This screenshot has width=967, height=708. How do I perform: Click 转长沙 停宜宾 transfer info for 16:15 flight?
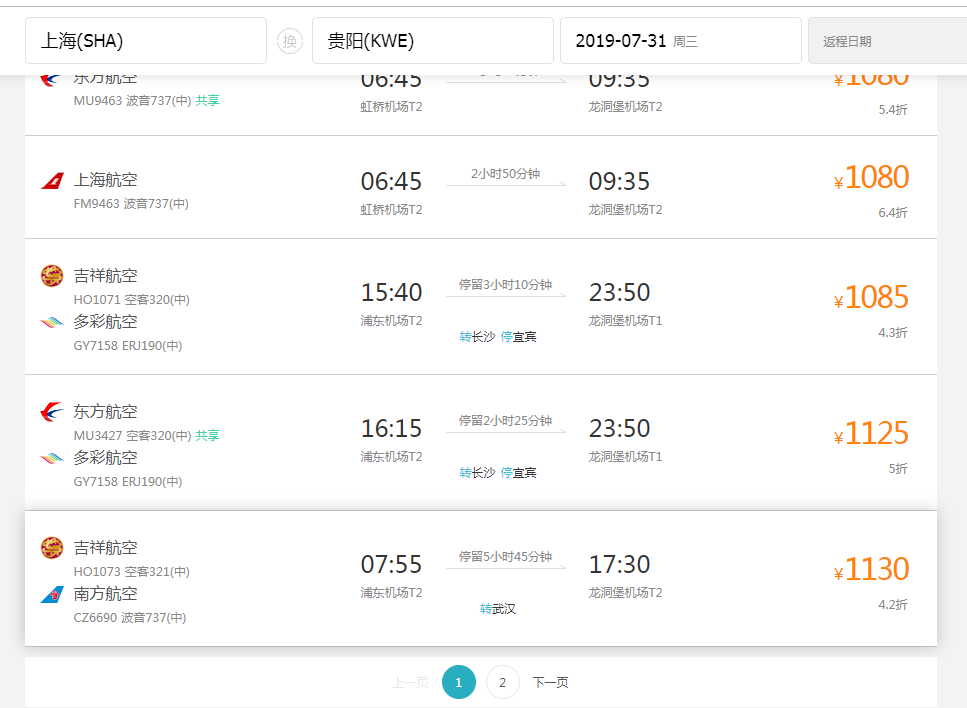tap(498, 473)
